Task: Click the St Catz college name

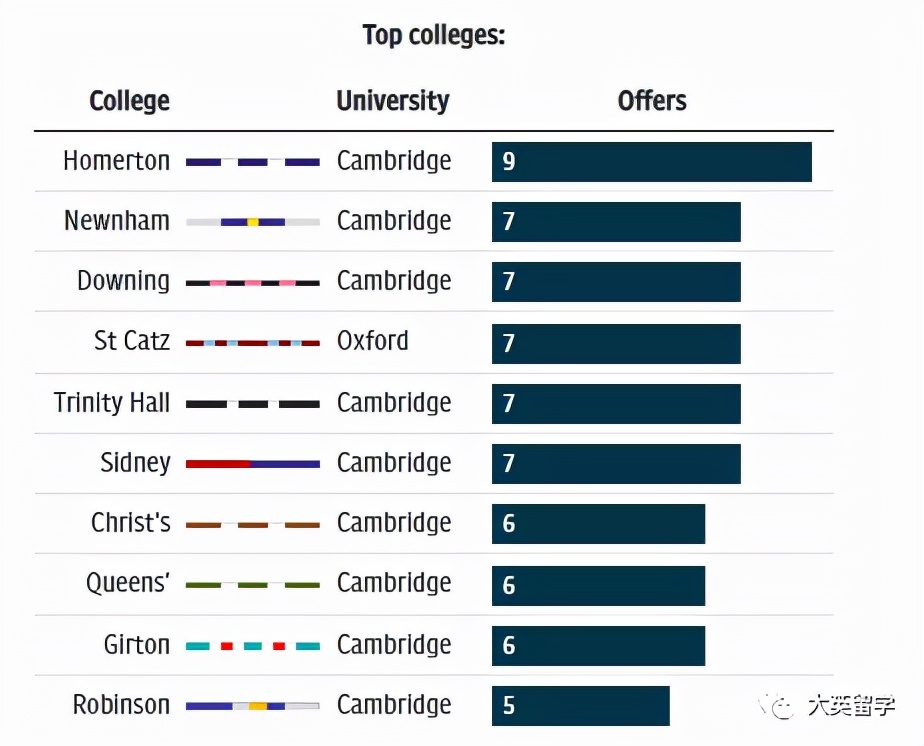Action: [132, 341]
